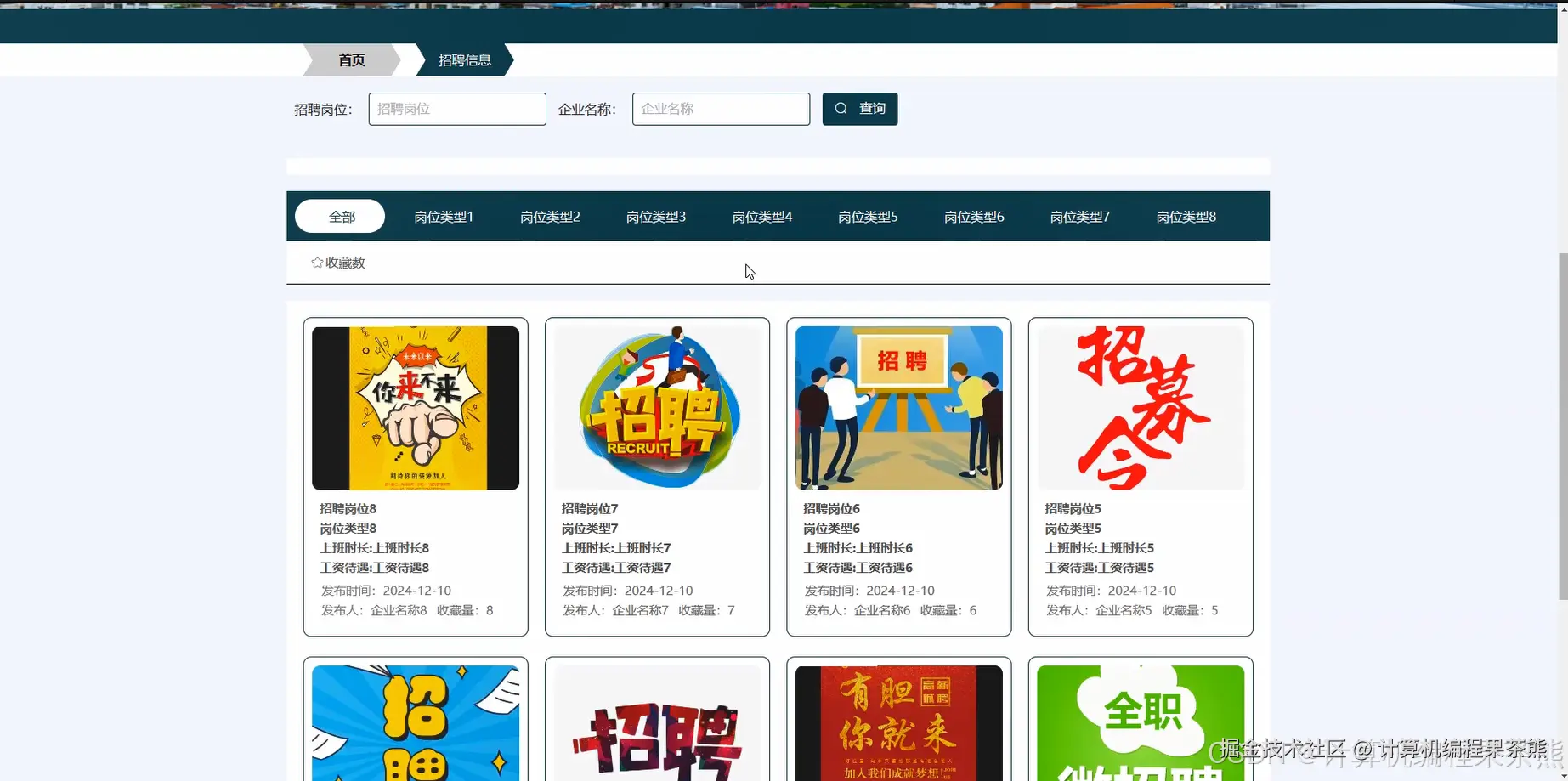Switch to the 岗位类型3 category tab
The width and height of the screenshot is (1568, 781).
pyautogui.click(x=655, y=216)
